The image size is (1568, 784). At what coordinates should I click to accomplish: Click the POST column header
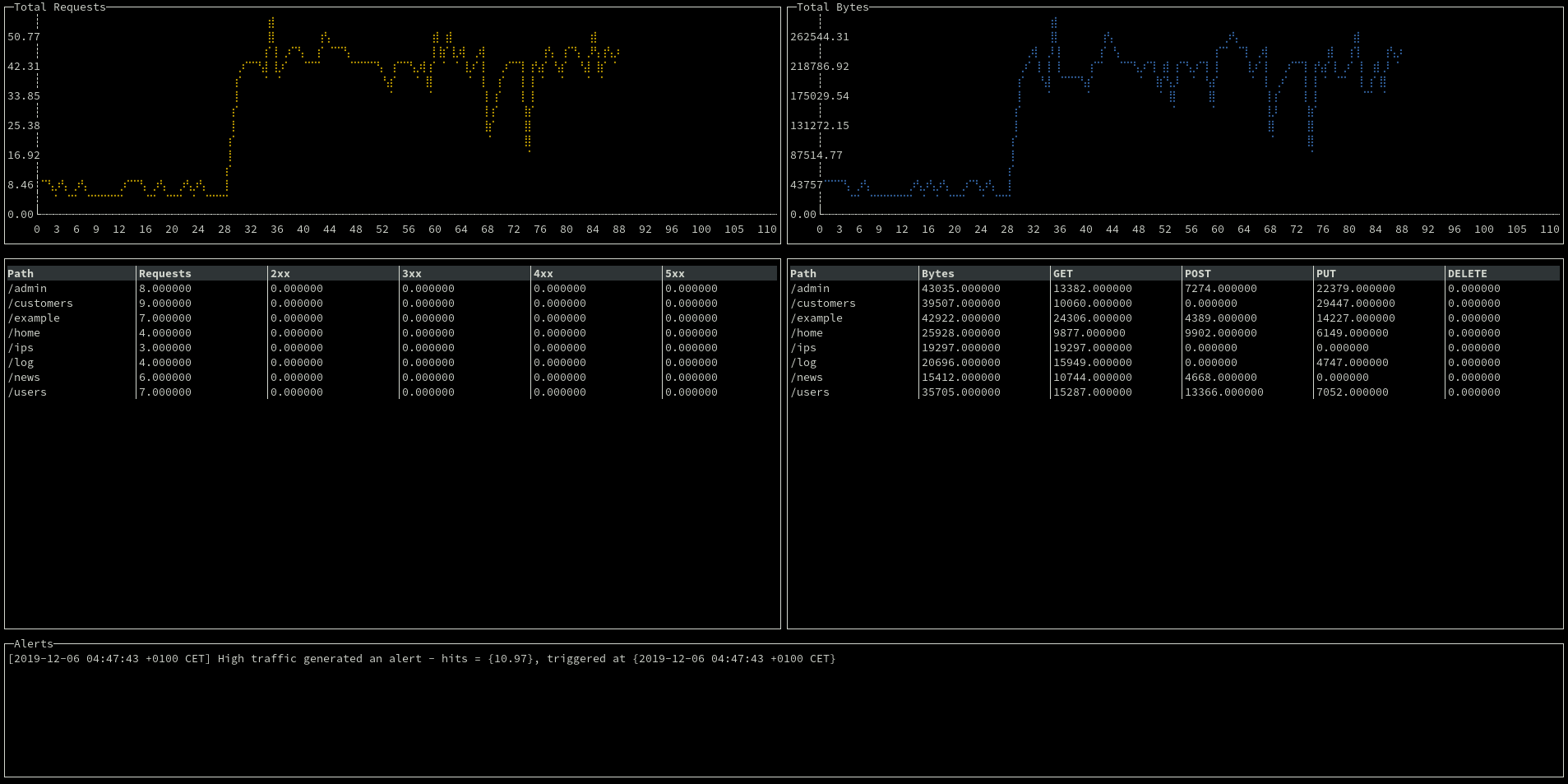point(1197,273)
